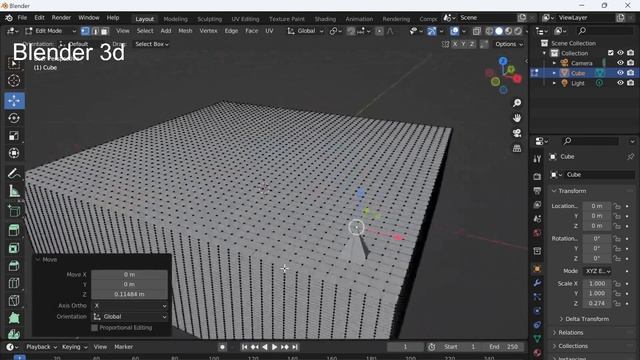
Task: Click the viewport zoom magnifier icon
Action: click(517, 103)
